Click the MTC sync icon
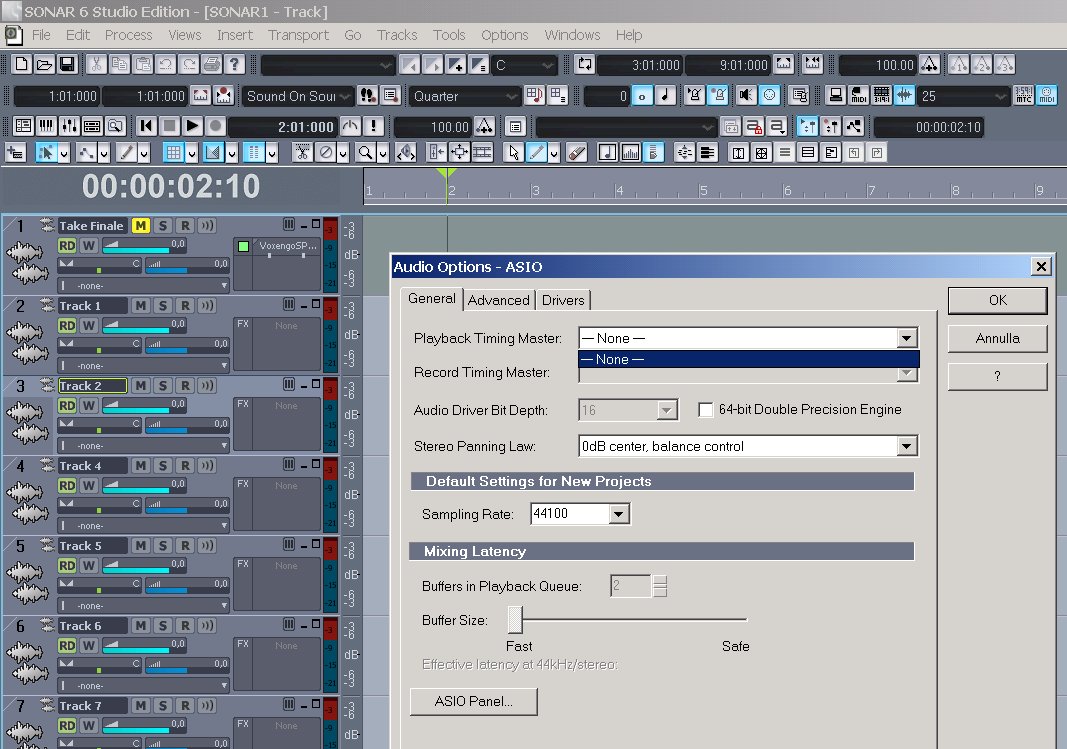Image resolution: width=1067 pixels, height=749 pixels. 1024,95
